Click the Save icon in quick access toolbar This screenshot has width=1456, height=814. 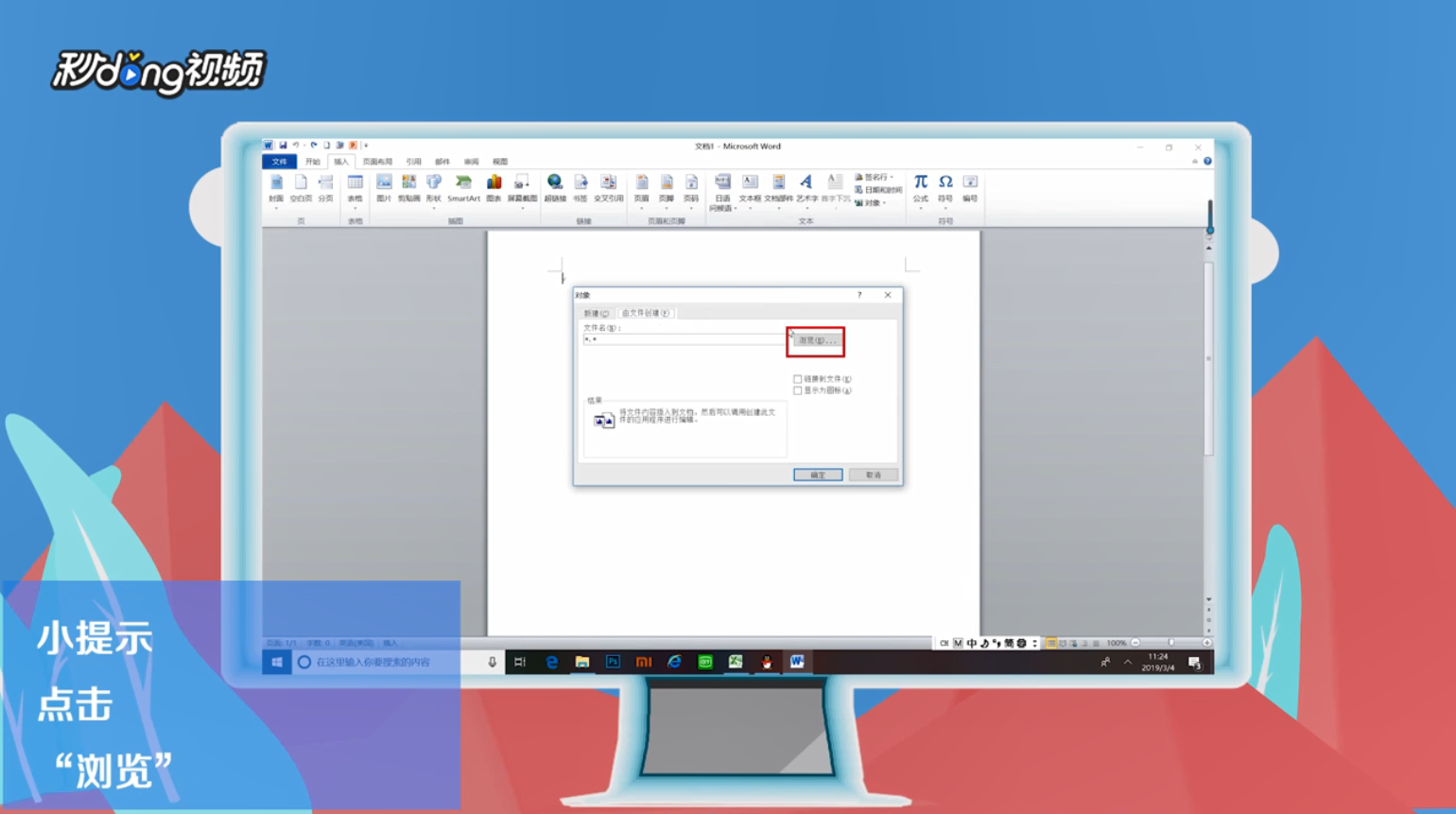click(x=283, y=146)
